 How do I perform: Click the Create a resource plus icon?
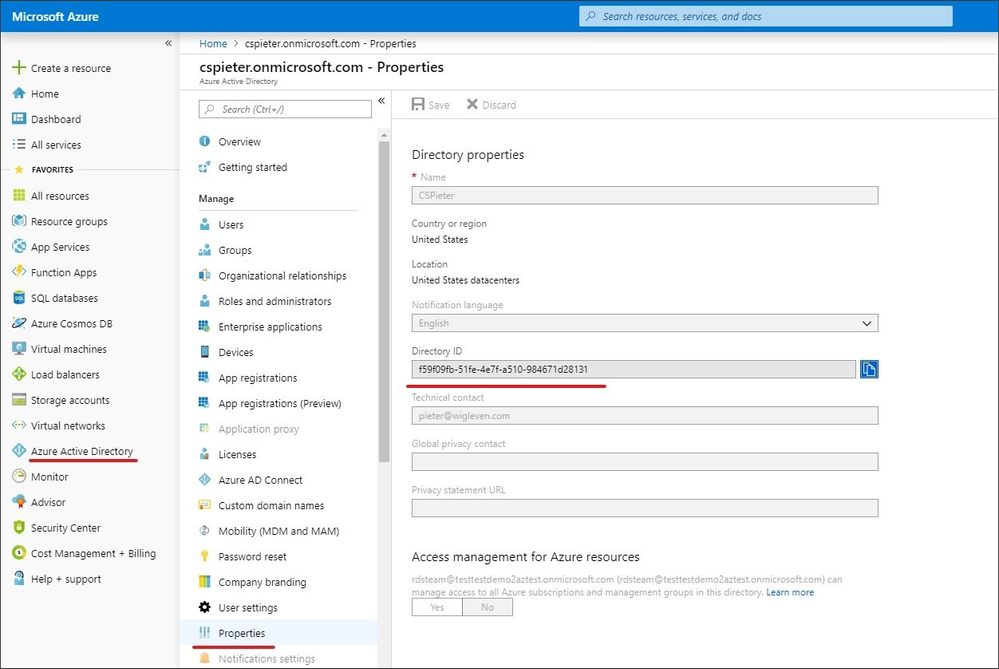click(19, 68)
